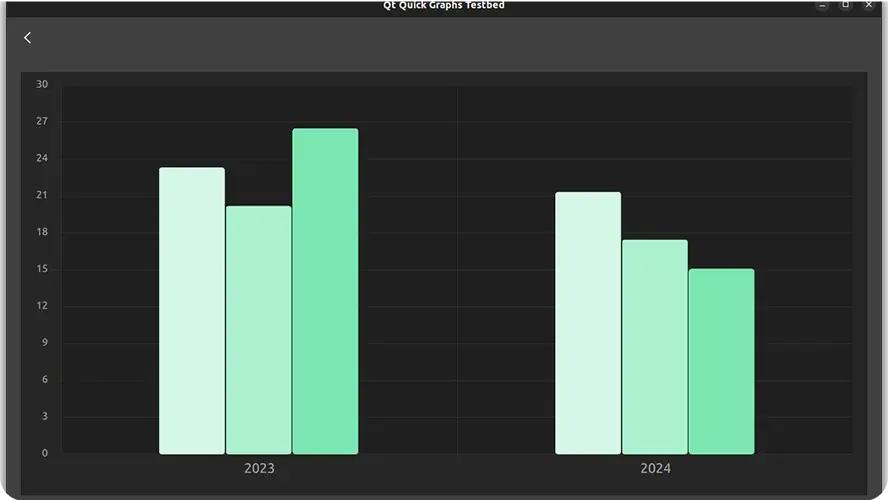Click the 24 value on the Y axis
Image resolution: width=888 pixels, height=500 pixels.
[x=42, y=158]
